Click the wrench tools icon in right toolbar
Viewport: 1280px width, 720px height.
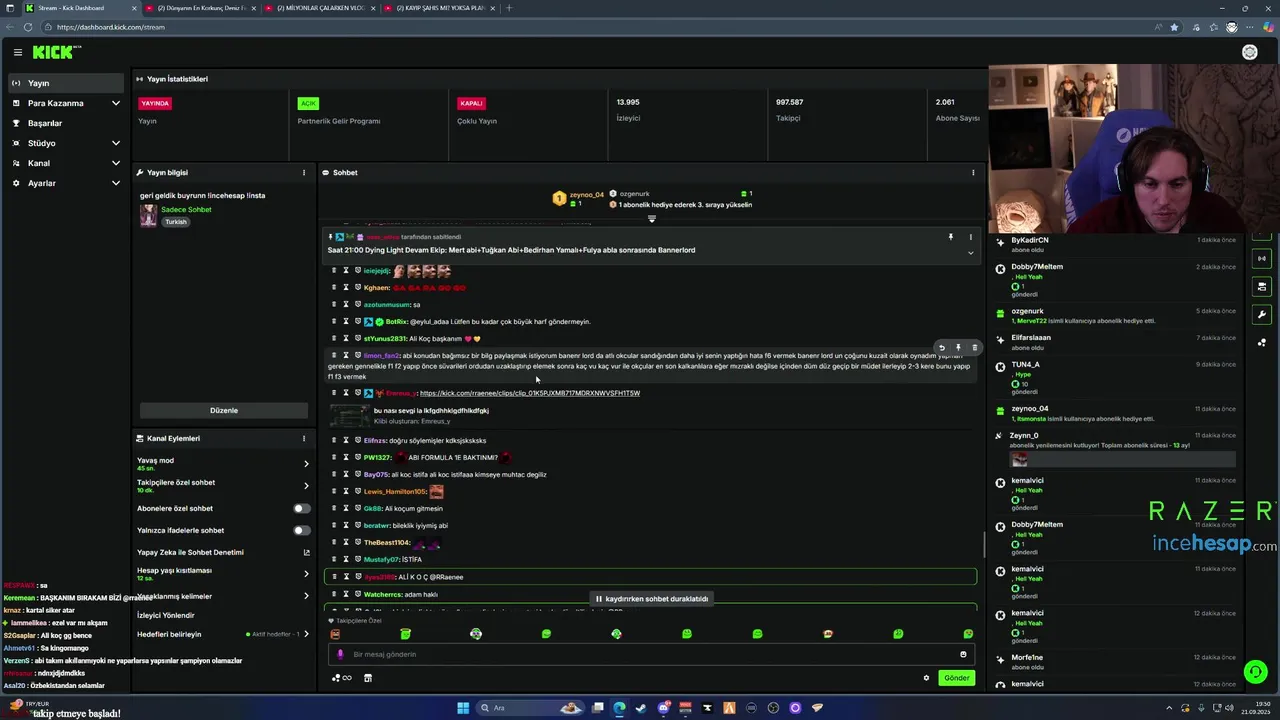tap(1262, 314)
